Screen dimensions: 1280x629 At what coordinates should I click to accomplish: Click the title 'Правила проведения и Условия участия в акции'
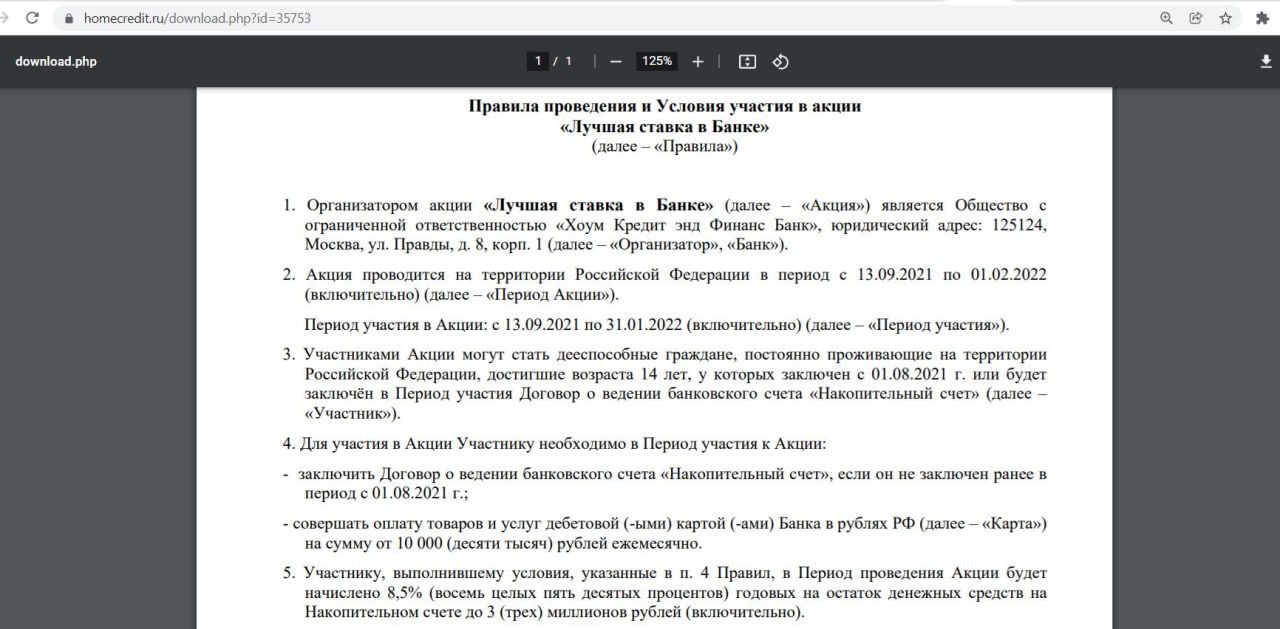(x=665, y=106)
